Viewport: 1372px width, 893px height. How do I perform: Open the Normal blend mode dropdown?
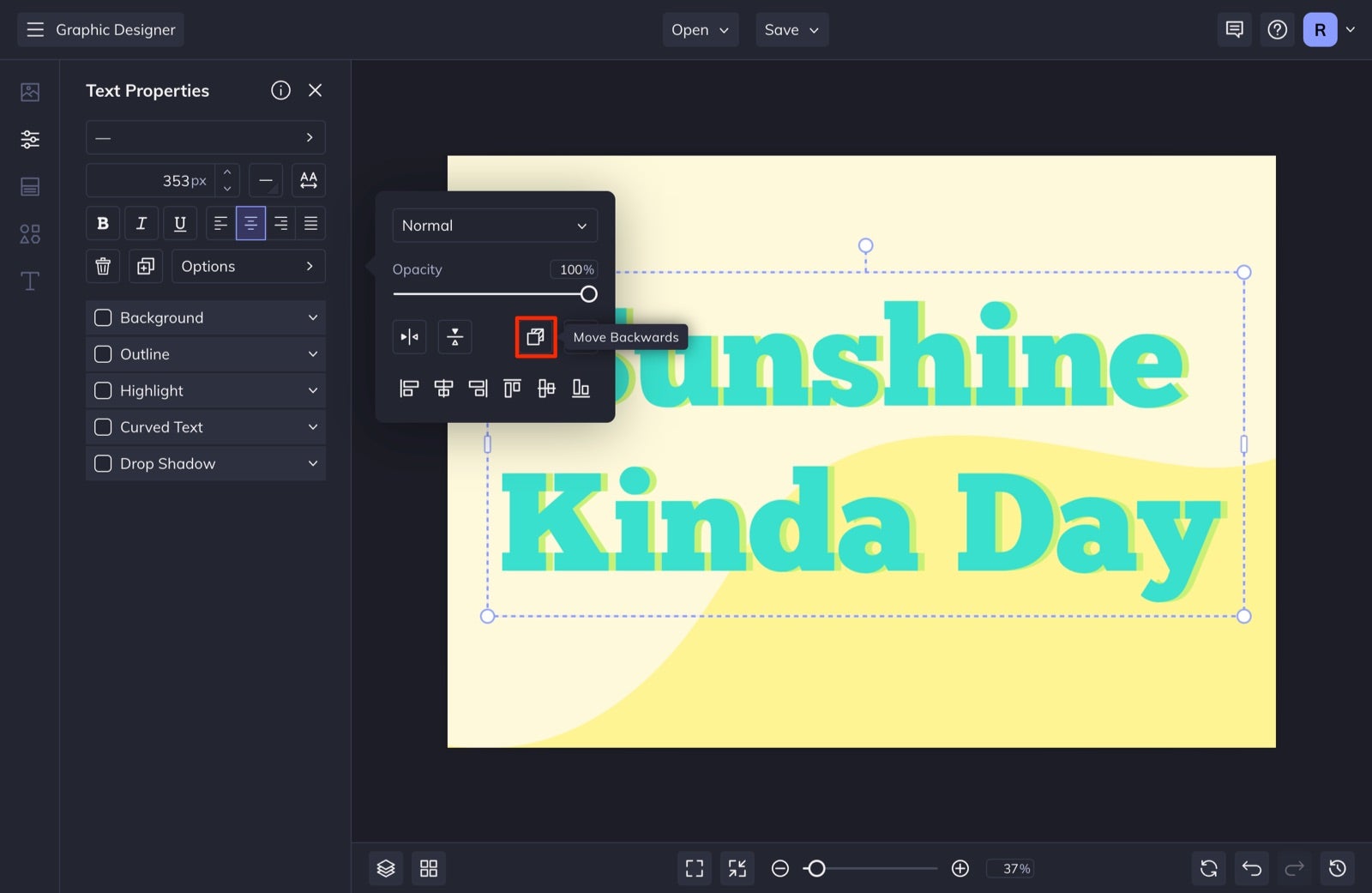495,225
